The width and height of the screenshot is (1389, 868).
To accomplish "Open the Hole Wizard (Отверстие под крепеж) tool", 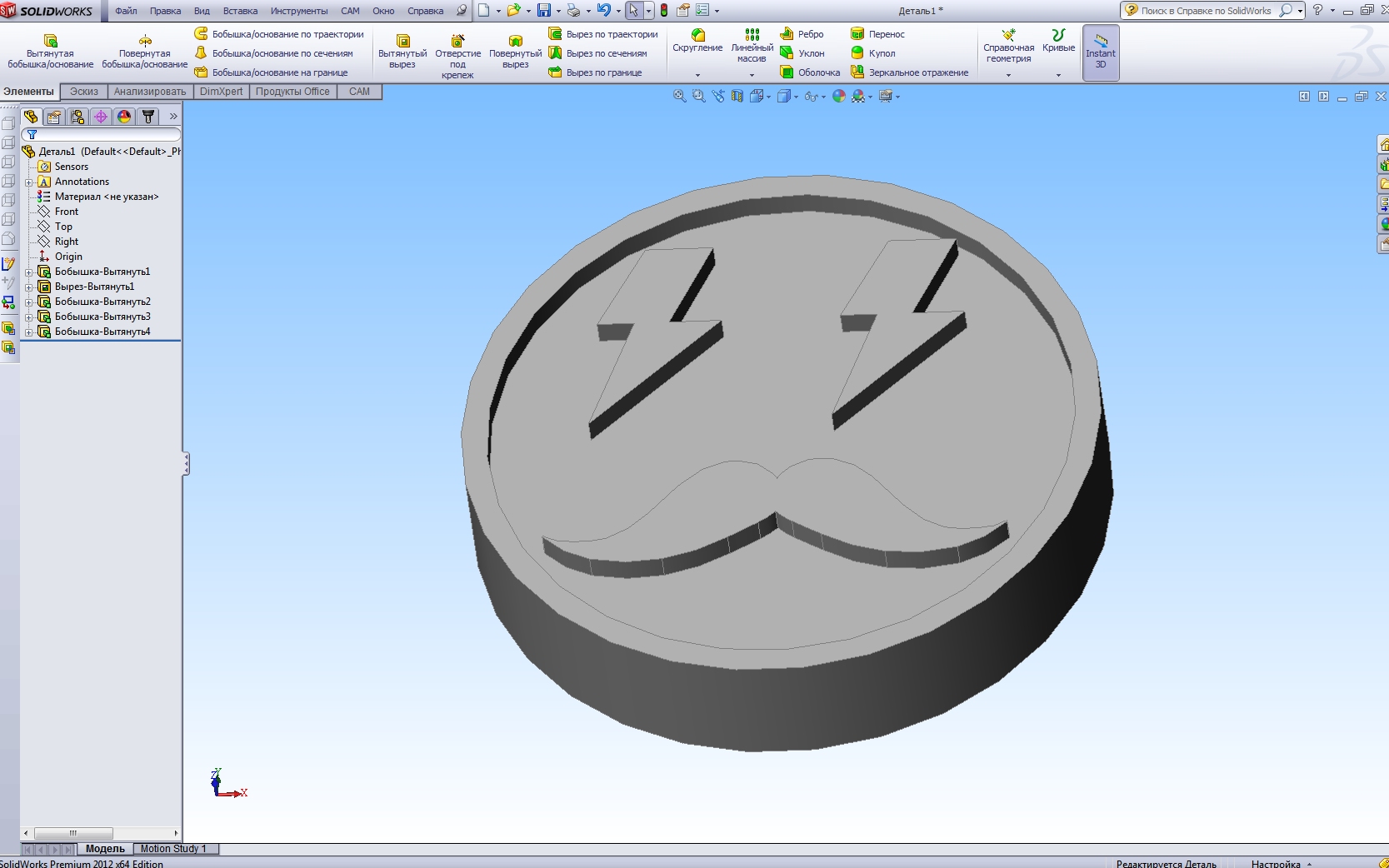I will tap(457, 41).
